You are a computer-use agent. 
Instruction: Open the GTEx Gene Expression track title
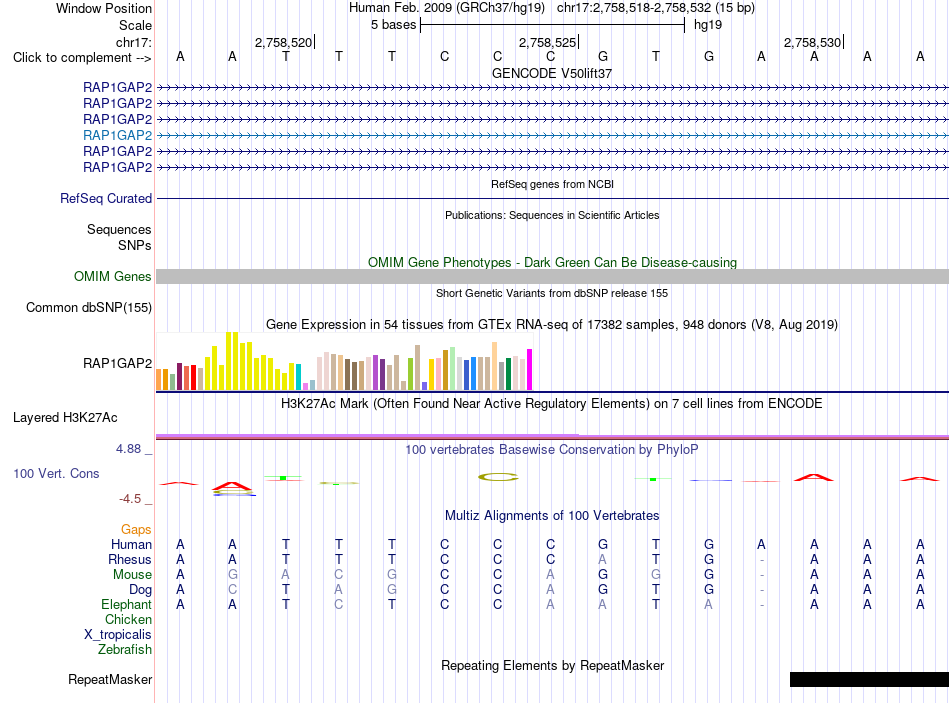[x=552, y=324]
